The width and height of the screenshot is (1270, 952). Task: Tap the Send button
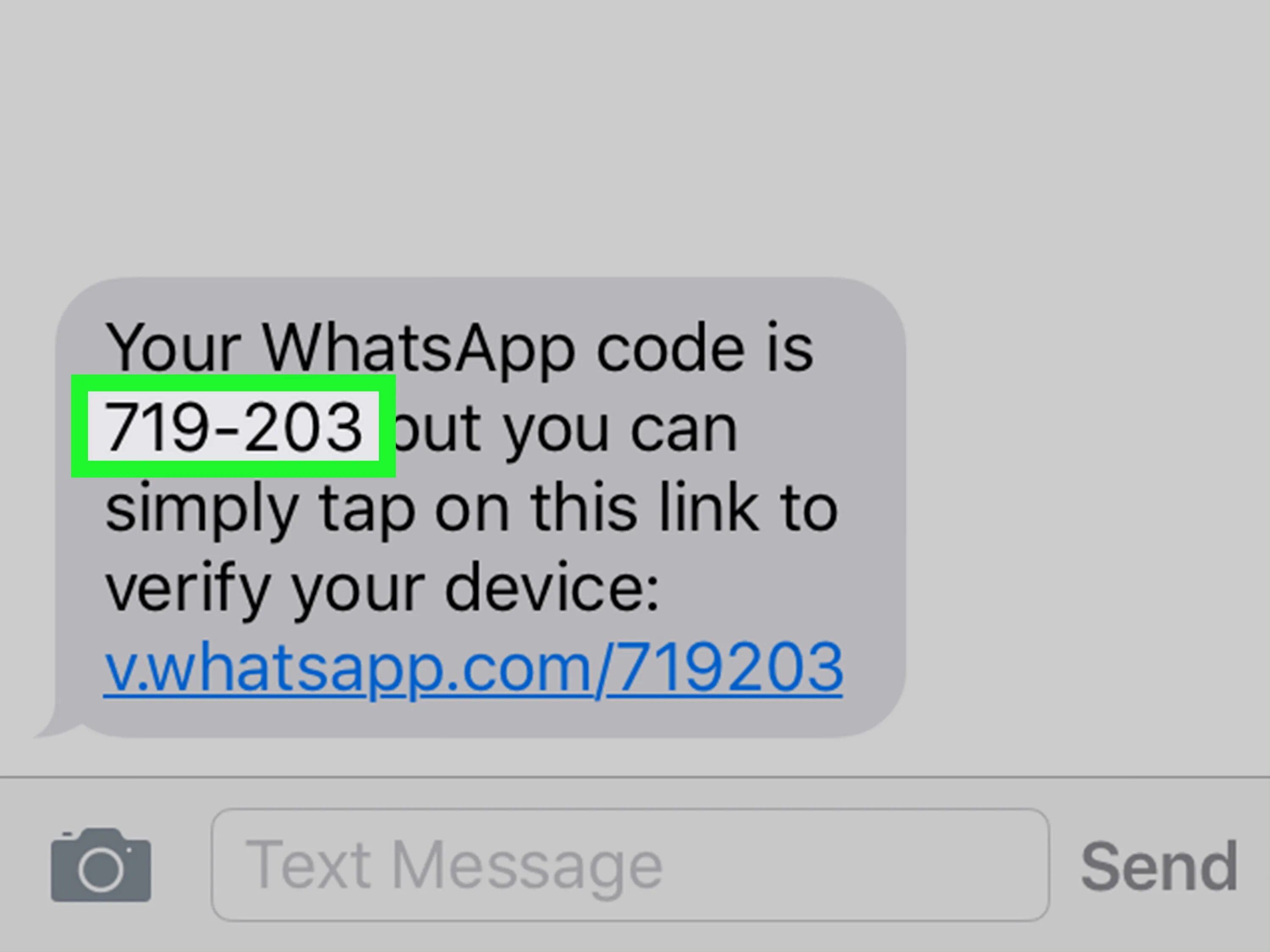coord(1159,866)
